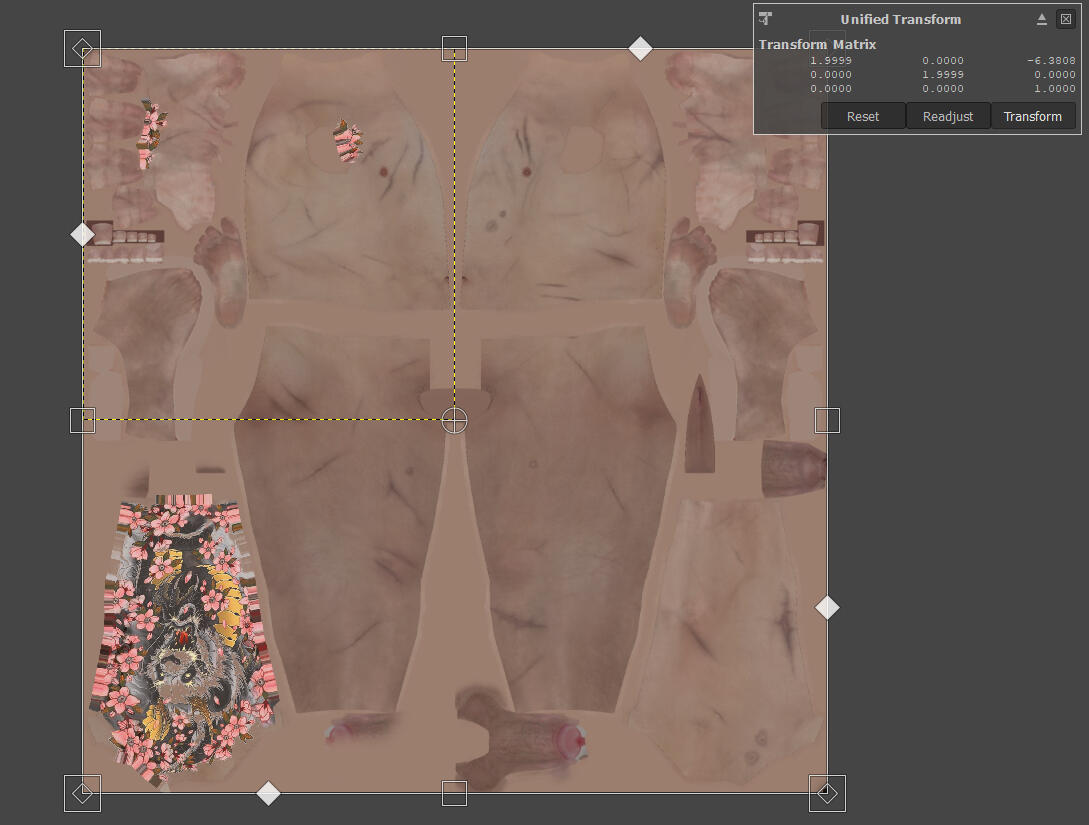1089x825 pixels.
Task: Click the Unified Transform tool icon
Action: tap(766, 18)
